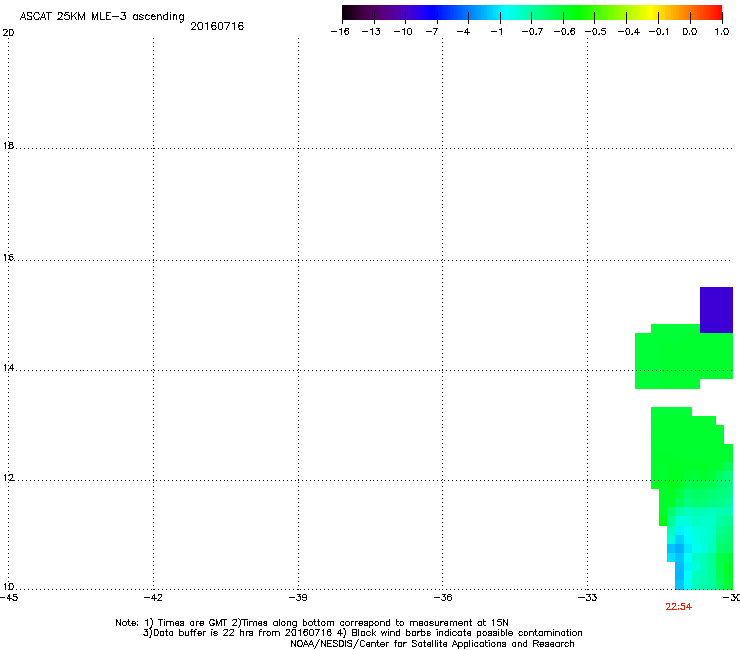Screen dimensions: 740x650
Task: Select the latitude 16 axis label
Action: point(8,257)
